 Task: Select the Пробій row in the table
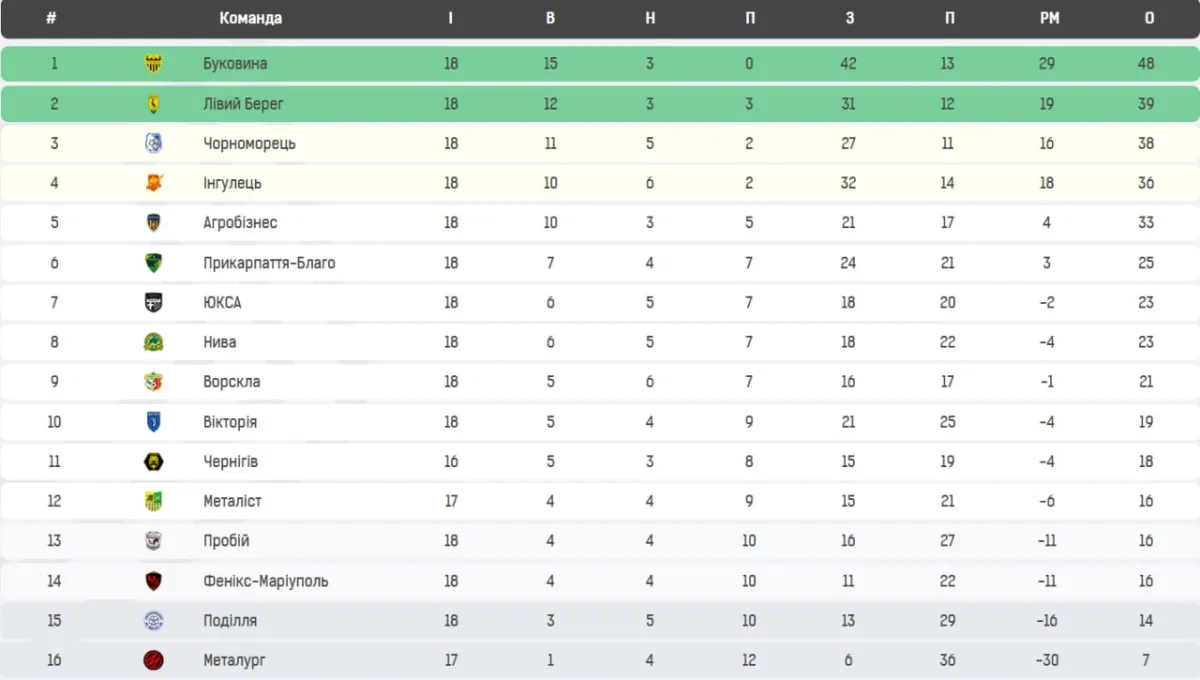pos(600,541)
